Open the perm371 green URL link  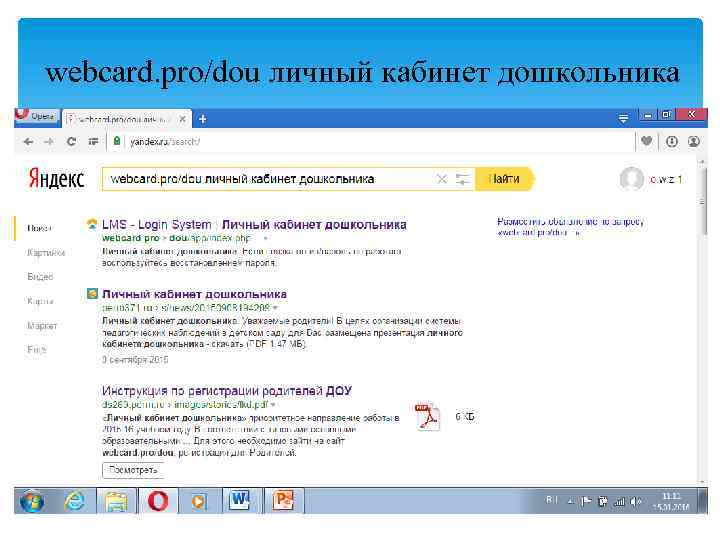(186, 307)
